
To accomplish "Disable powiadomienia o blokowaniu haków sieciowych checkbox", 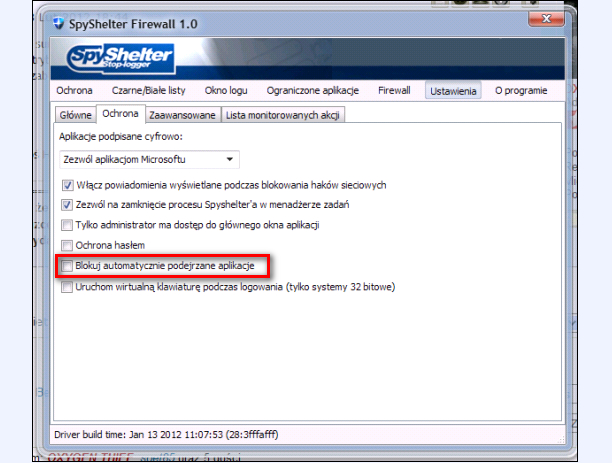I will point(68,185).
